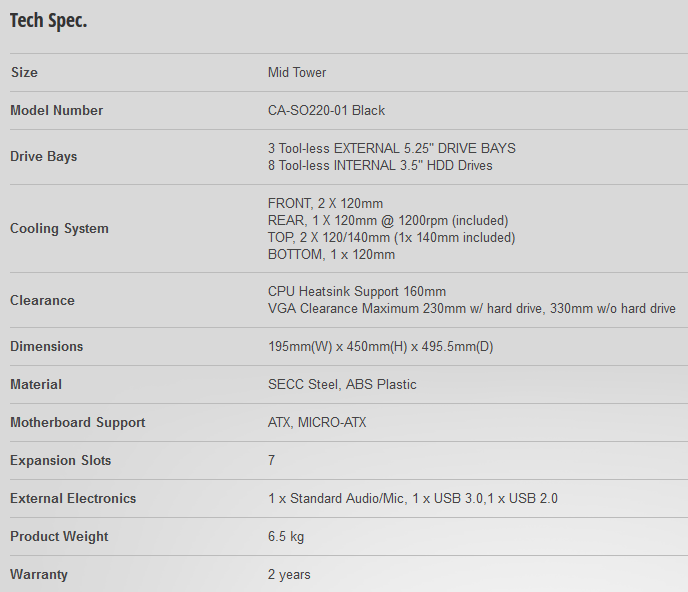Click the 2 years warranty value
Viewport: 688px width, 592px height.
point(289,575)
